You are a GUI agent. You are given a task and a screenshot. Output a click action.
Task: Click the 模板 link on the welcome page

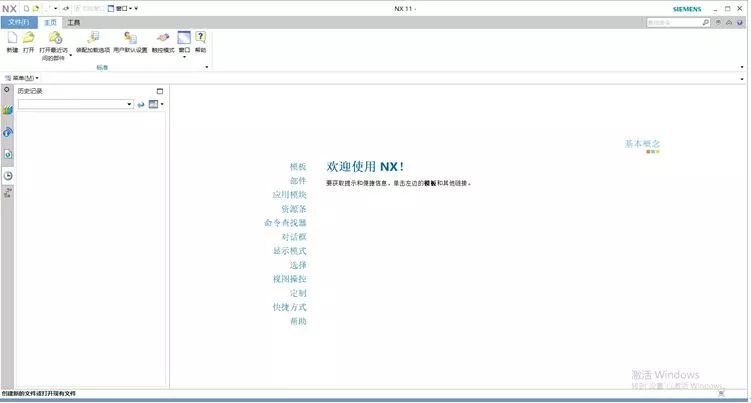click(298, 167)
